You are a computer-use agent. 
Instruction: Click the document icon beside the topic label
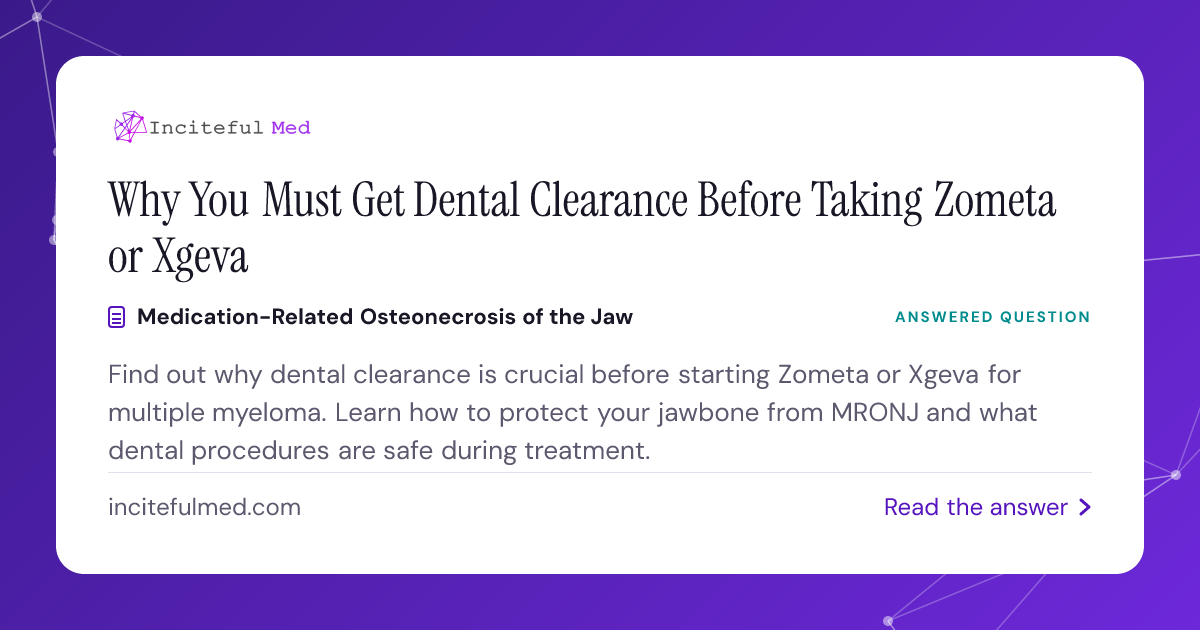117,318
